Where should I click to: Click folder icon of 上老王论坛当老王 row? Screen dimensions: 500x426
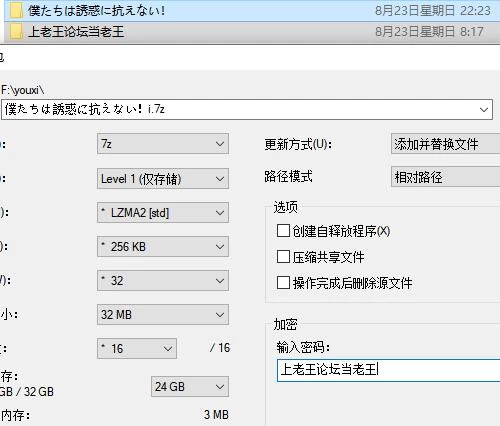coord(15,32)
